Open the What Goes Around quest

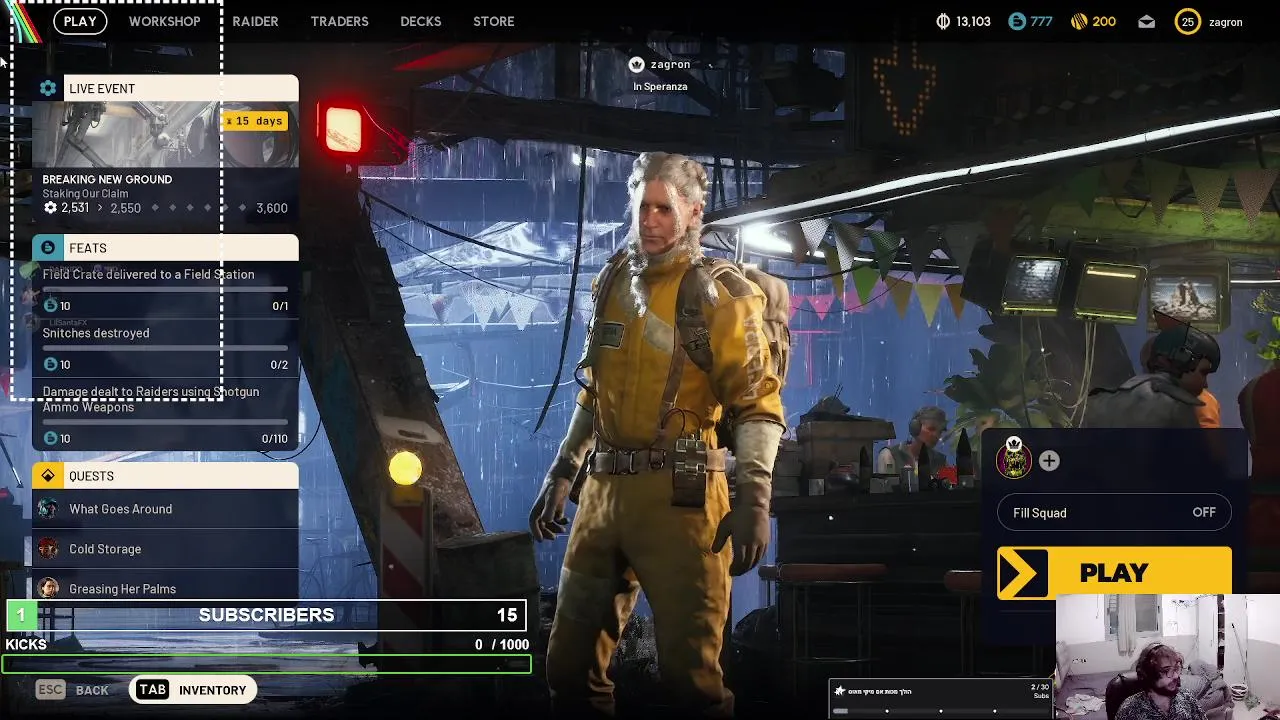(x=165, y=509)
